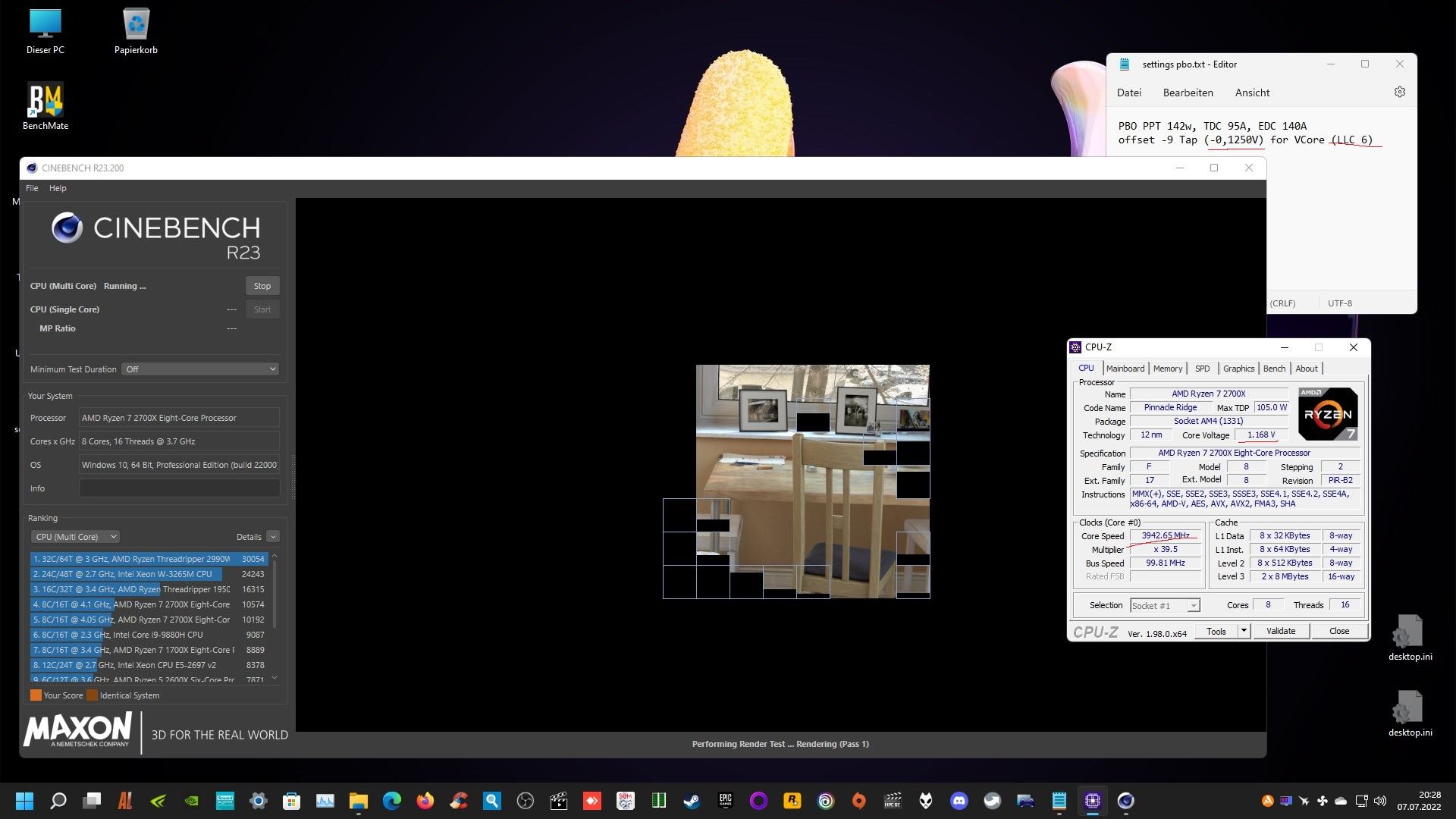
Task: Select ranking row 6 Intel Core i9-9880H
Action: tap(149, 635)
